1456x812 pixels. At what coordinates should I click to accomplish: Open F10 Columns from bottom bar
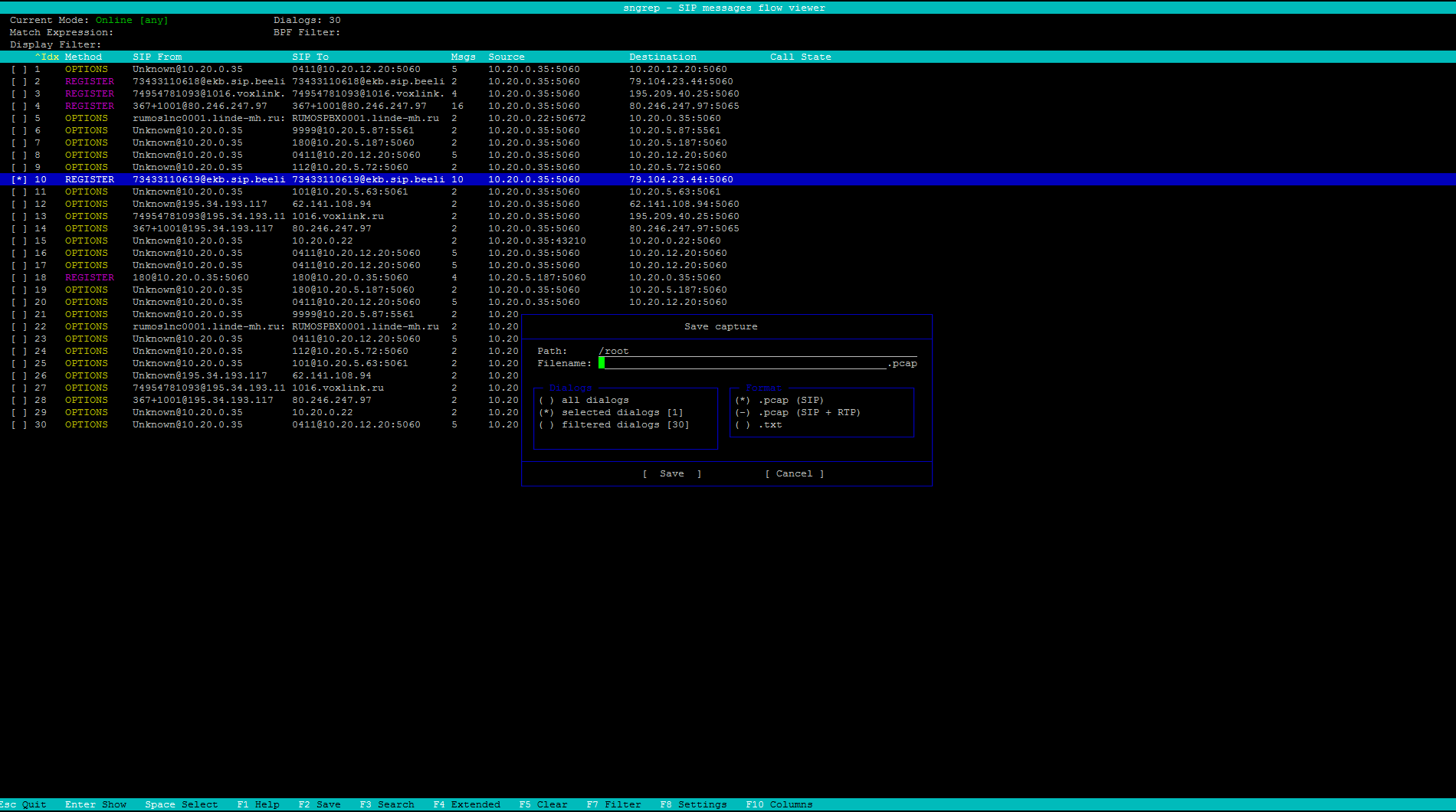tap(779, 804)
